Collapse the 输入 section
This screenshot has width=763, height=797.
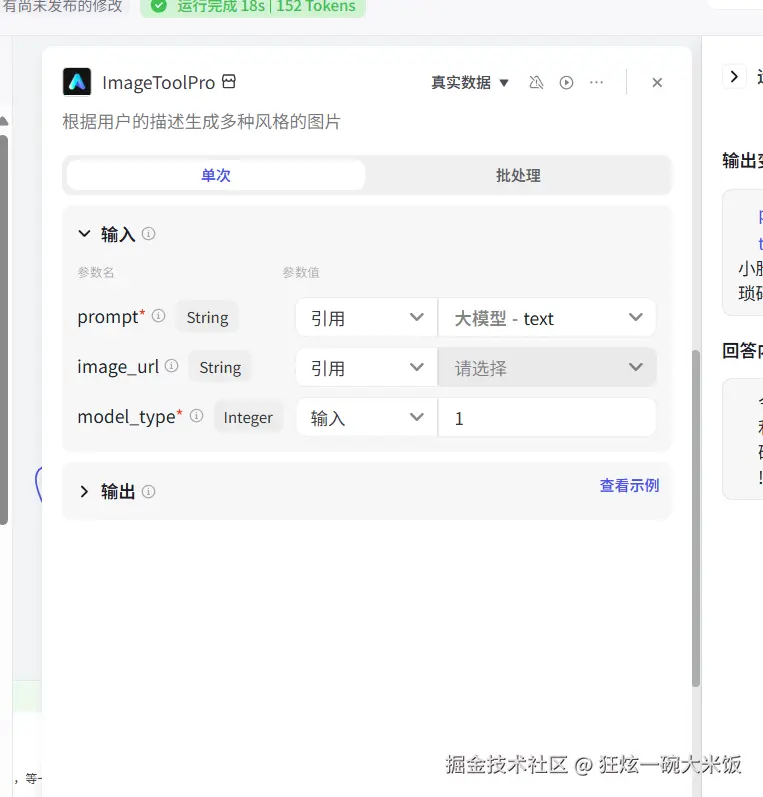point(84,234)
